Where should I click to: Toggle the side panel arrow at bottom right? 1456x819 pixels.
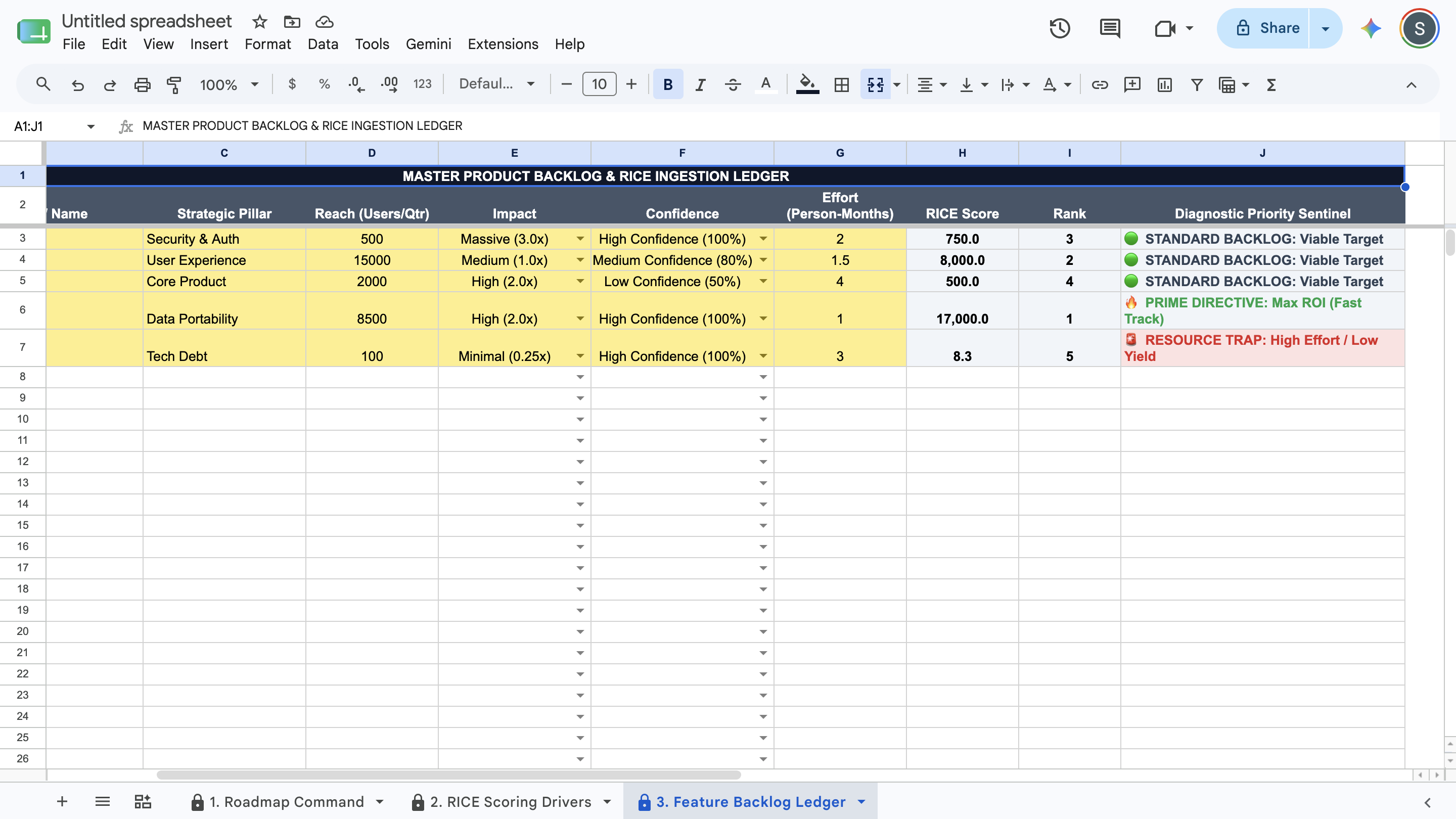coord(1427,803)
